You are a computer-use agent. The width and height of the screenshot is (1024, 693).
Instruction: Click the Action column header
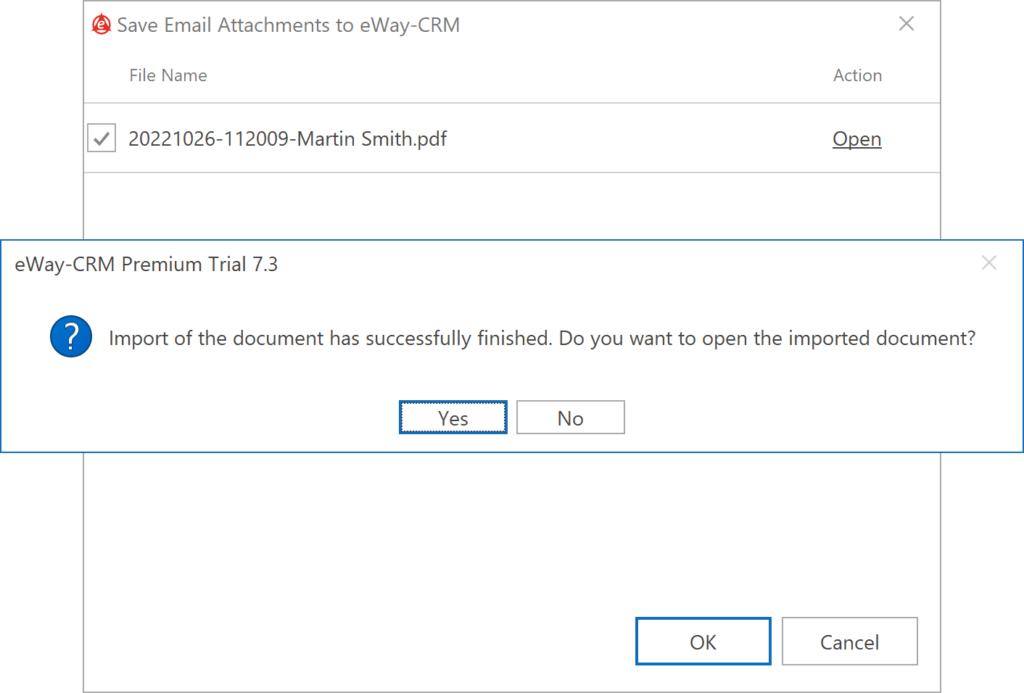857,75
